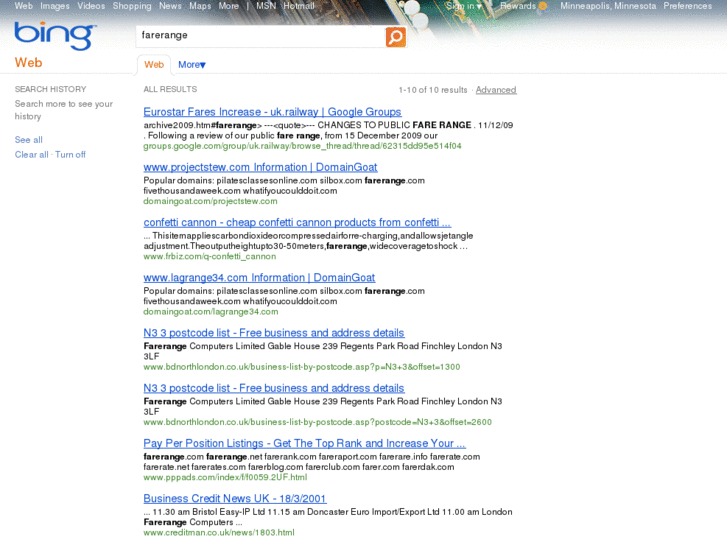Click the ALL RESULTS heading

[170, 89]
